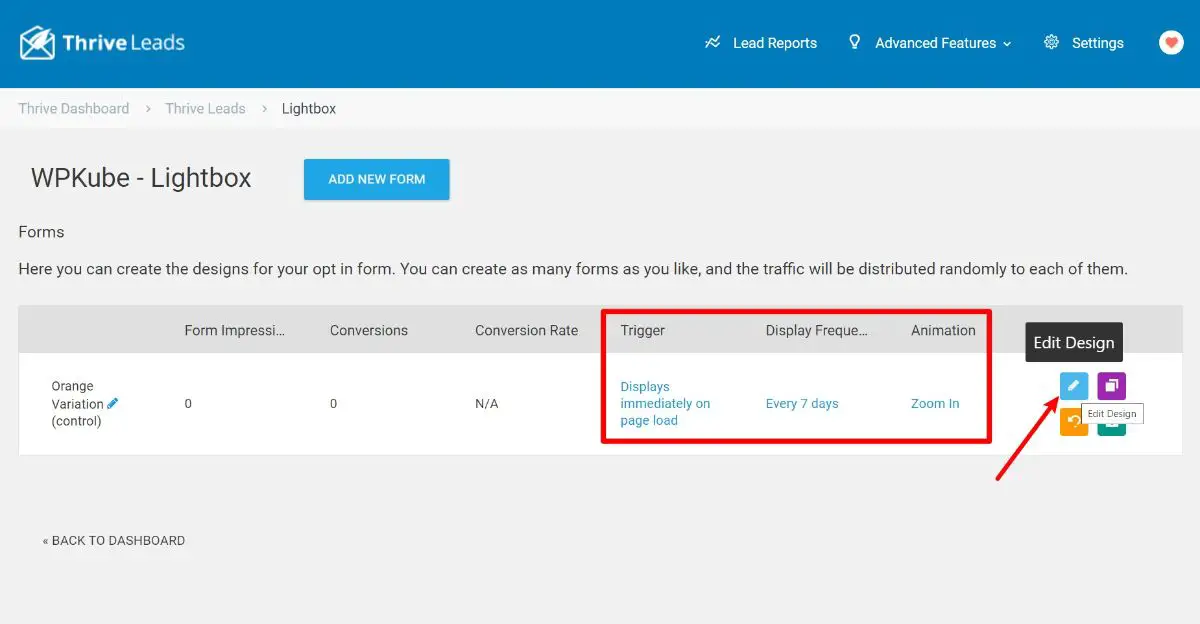
Task: Click the Back to Dashboard link
Action: (114, 540)
